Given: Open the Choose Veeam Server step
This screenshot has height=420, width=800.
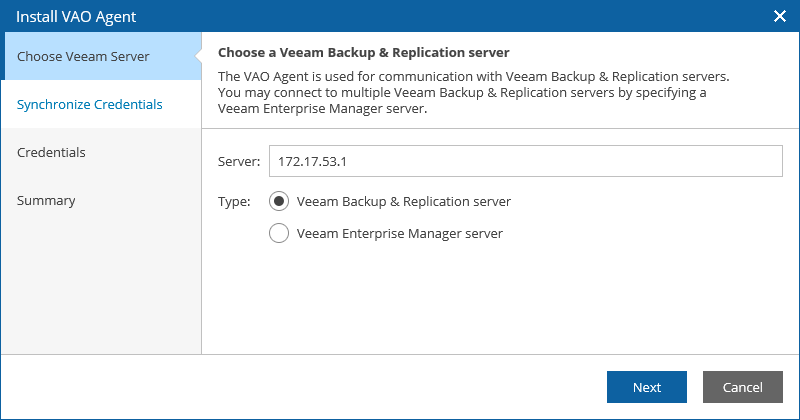Looking at the screenshot, I should 83,57.
